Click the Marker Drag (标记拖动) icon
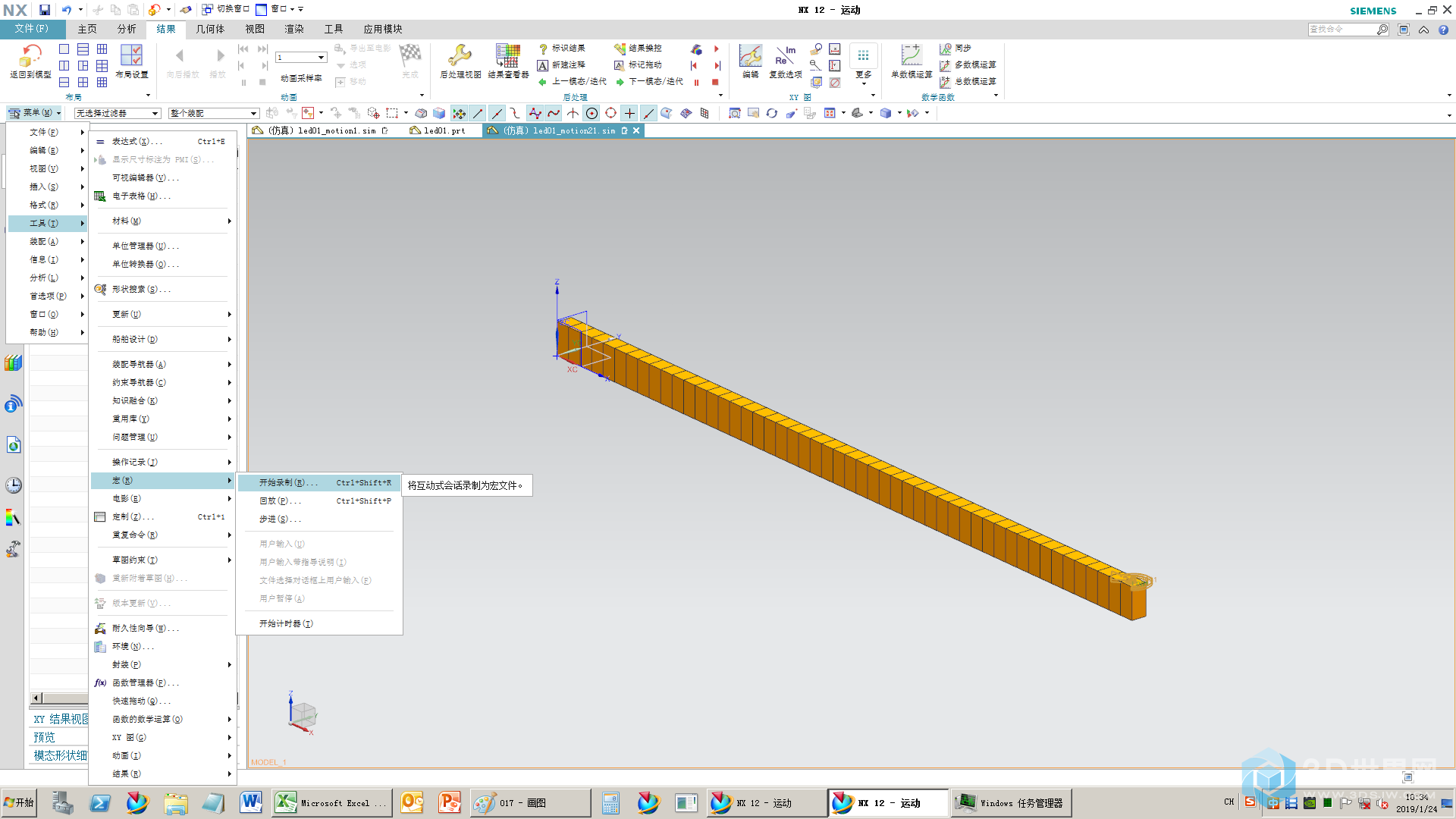This screenshot has width=1456, height=819. click(620, 65)
